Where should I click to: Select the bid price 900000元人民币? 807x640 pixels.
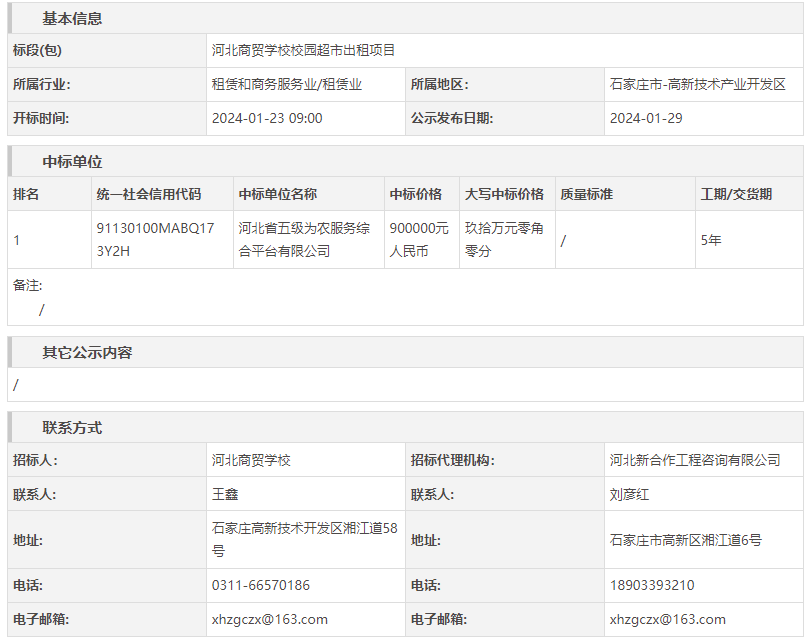pyautogui.click(x=419, y=240)
